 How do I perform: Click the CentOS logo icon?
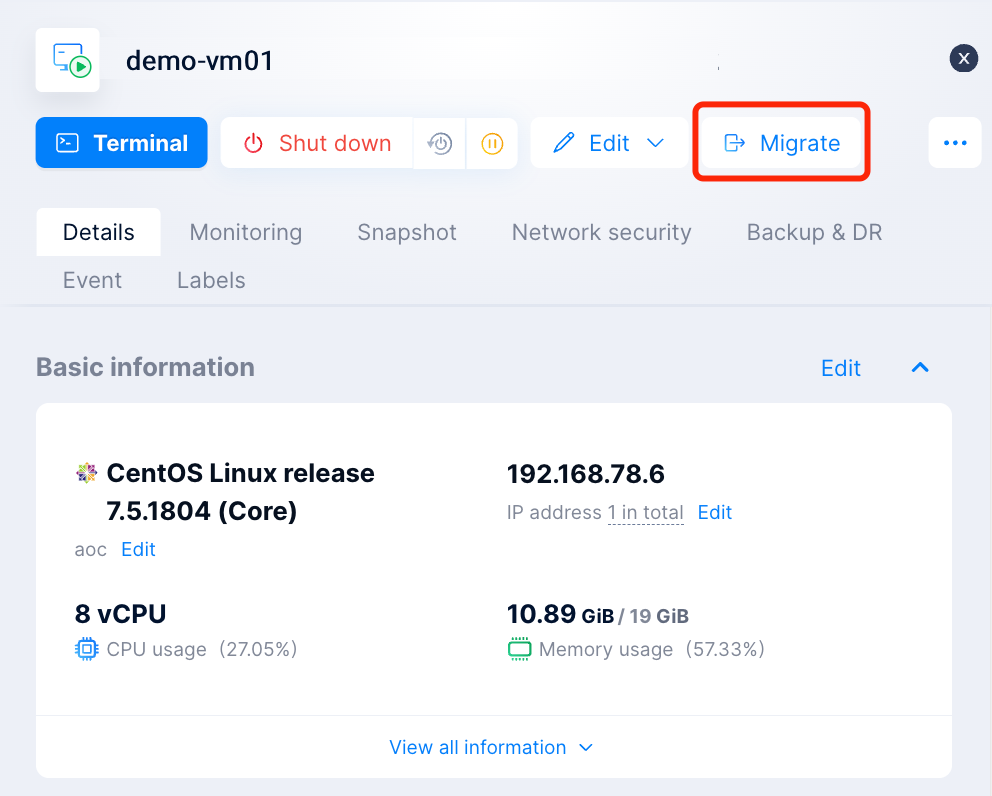(87, 473)
